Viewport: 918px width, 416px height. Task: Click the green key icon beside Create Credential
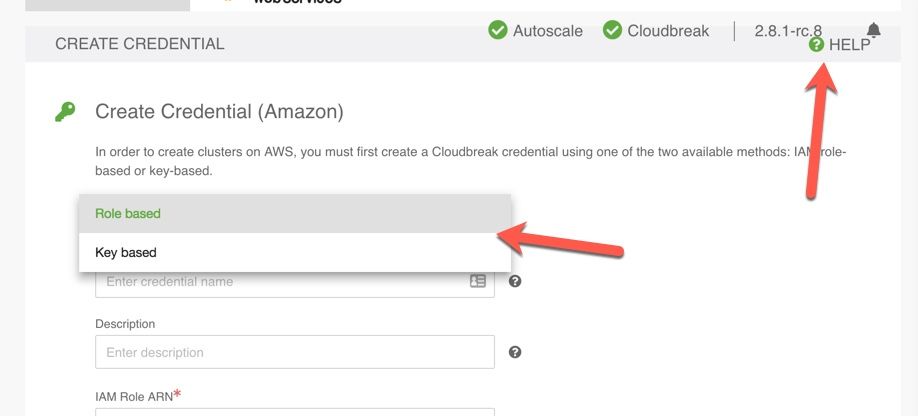[x=65, y=112]
